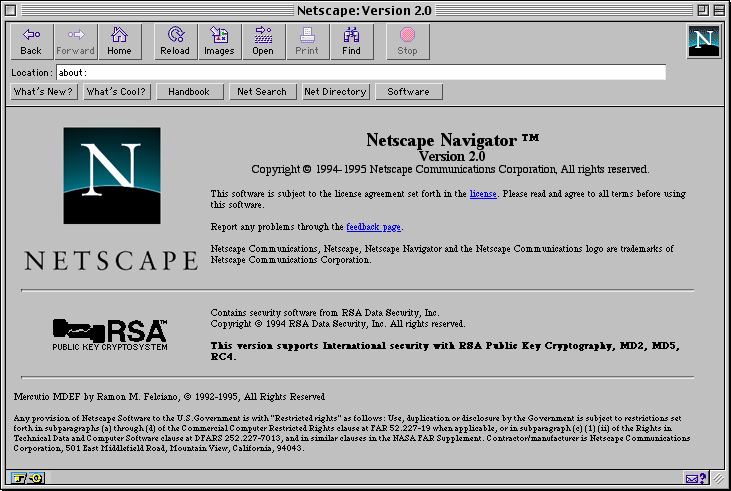Print the page using Print button

[307, 41]
